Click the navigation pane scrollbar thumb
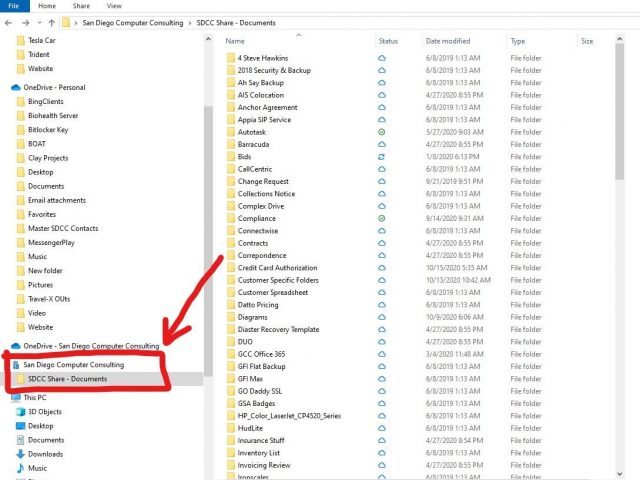The width and height of the screenshot is (640, 480). pos(208,241)
